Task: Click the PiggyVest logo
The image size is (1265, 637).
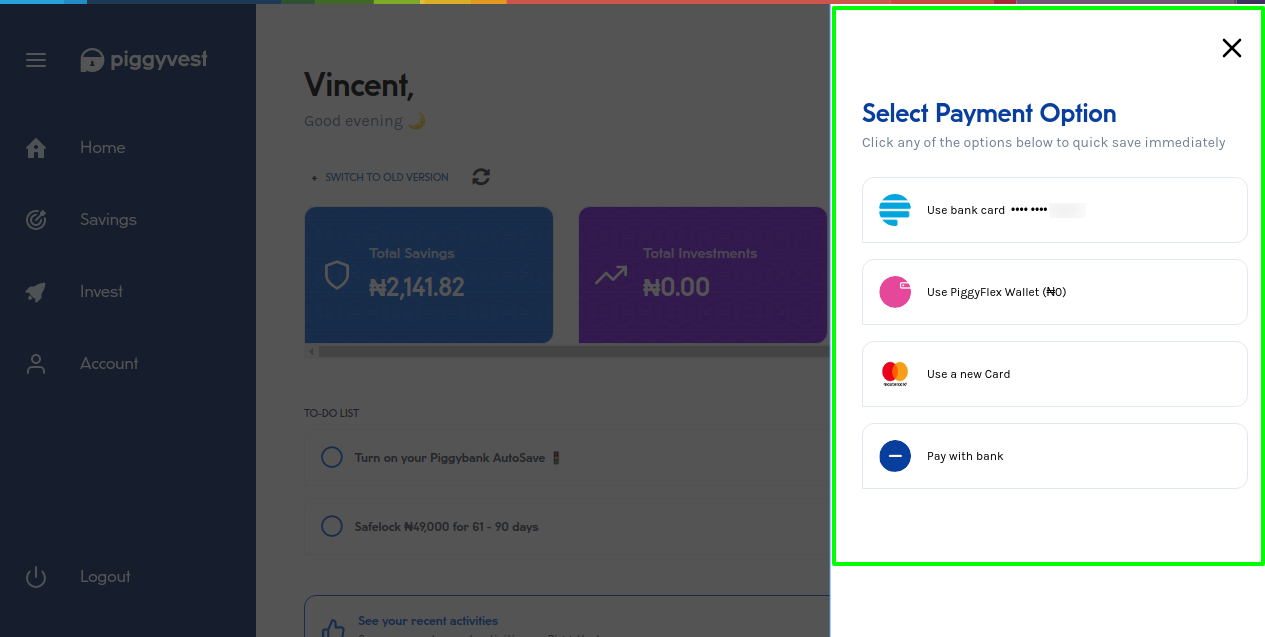Action: tap(144, 60)
